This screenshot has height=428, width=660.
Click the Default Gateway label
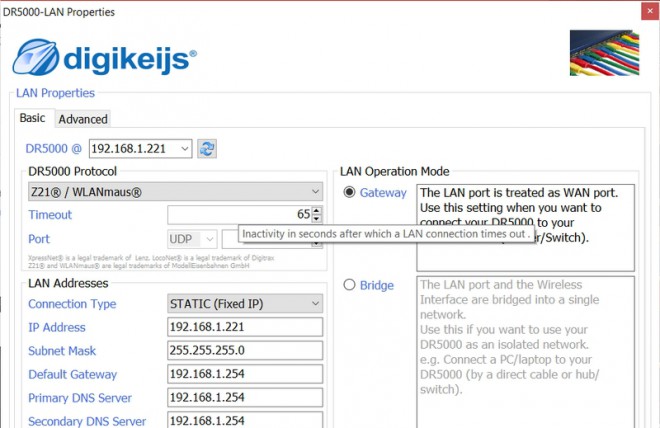pos(72,375)
